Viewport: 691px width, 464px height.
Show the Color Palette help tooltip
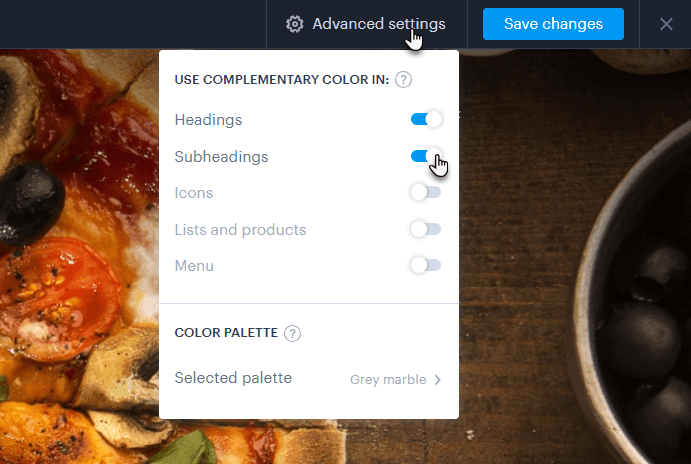pyautogui.click(x=292, y=333)
